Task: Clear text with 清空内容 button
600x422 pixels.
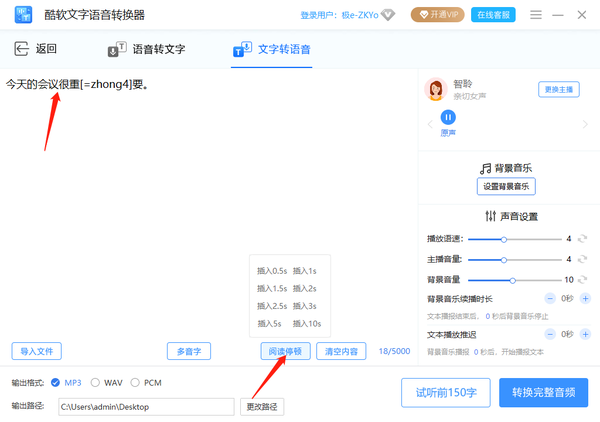Action: [341, 351]
